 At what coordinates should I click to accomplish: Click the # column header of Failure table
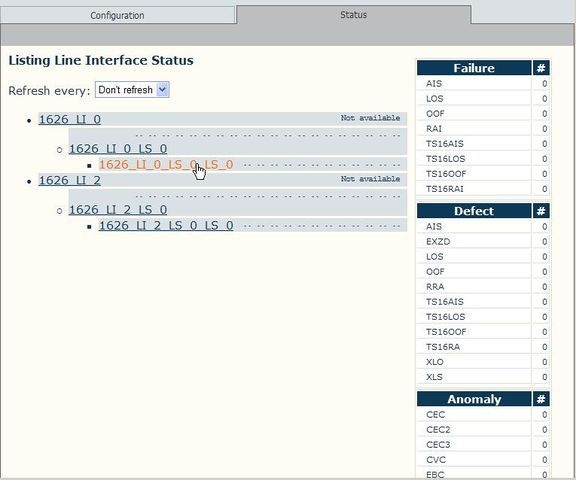(x=541, y=68)
